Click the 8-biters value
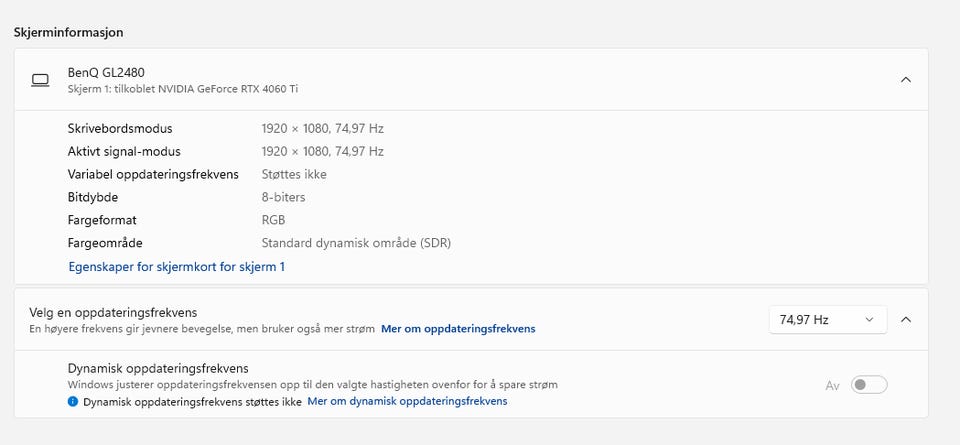This screenshot has width=960, height=445. tap(283, 197)
